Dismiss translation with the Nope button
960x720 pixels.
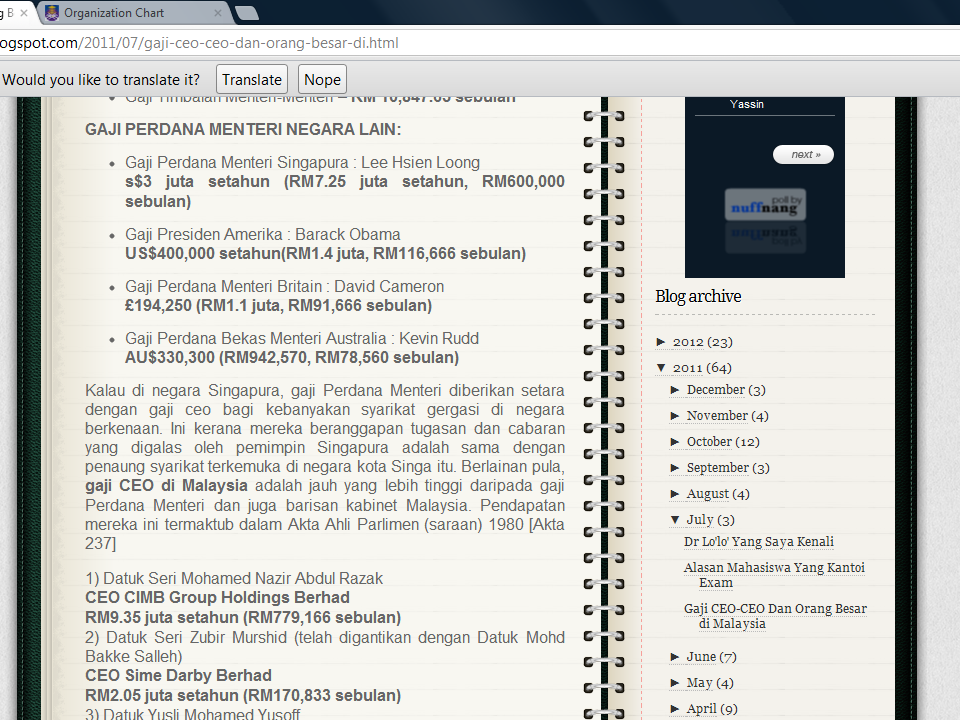pyautogui.click(x=322, y=80)
